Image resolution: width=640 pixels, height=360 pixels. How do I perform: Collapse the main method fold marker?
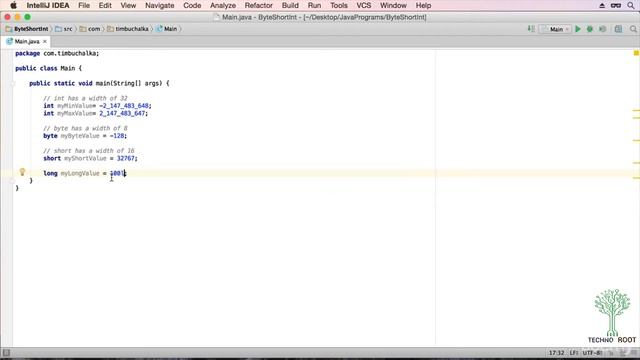13,83
